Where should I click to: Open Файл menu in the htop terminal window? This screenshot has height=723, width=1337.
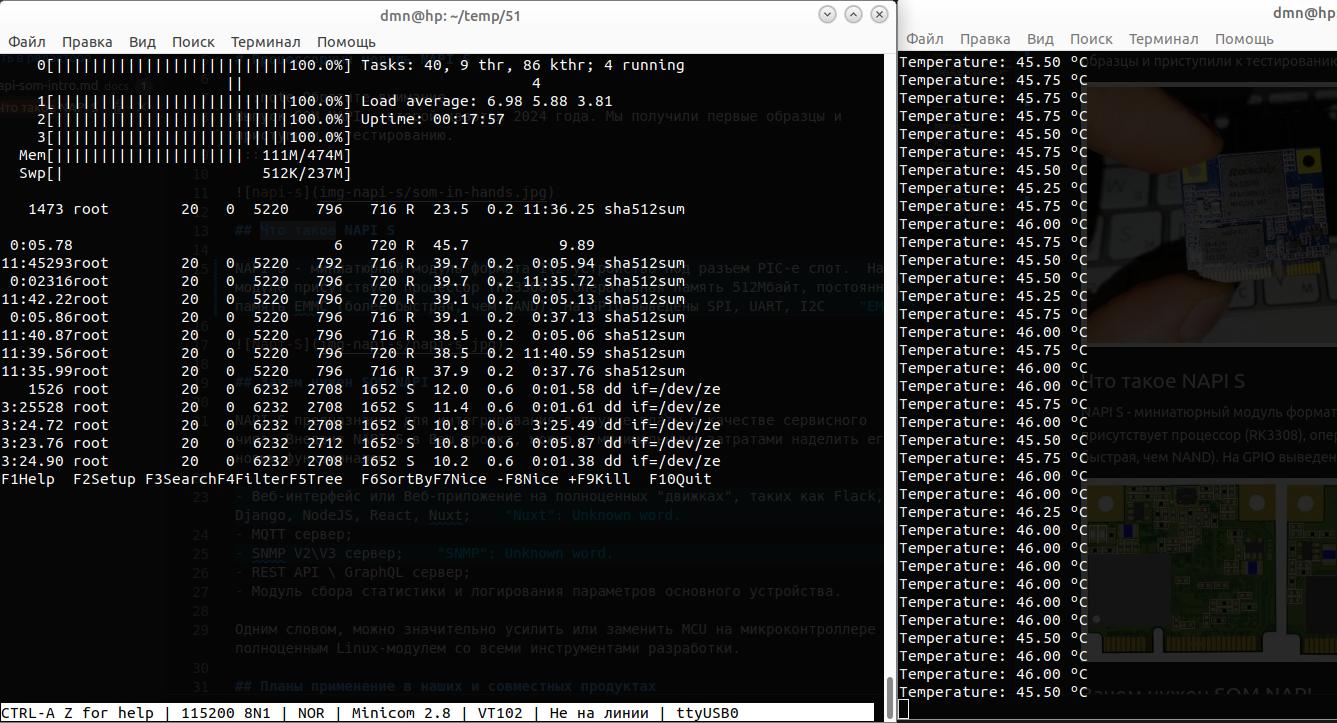coord(27,42)
